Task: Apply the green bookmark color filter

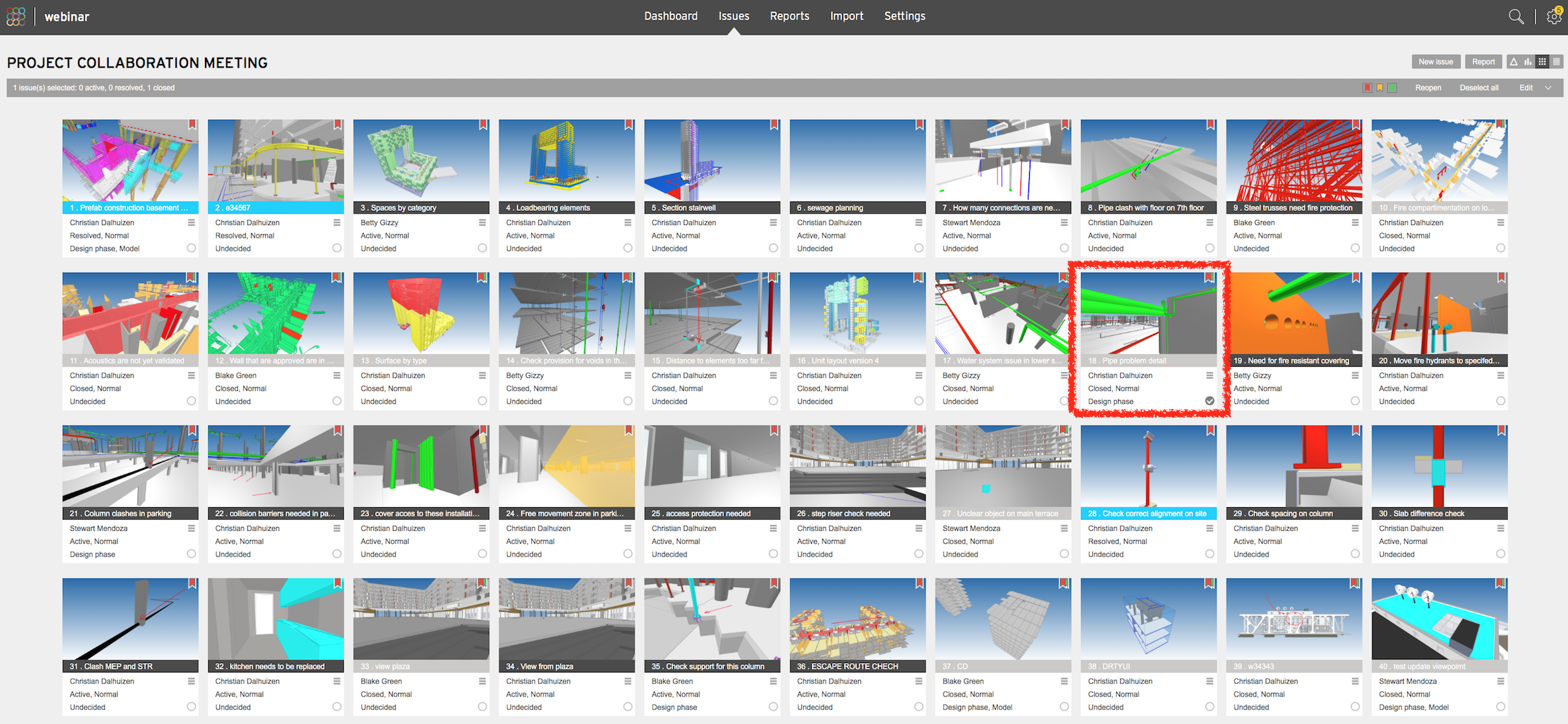Action: [x=1393, y=88]
